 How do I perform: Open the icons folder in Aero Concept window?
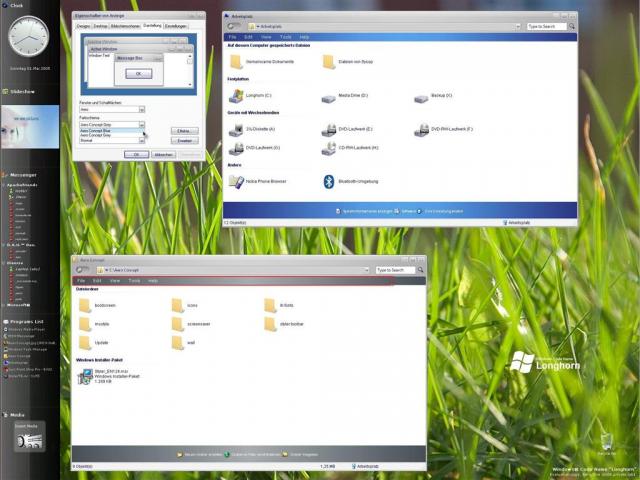pos(178,305)
